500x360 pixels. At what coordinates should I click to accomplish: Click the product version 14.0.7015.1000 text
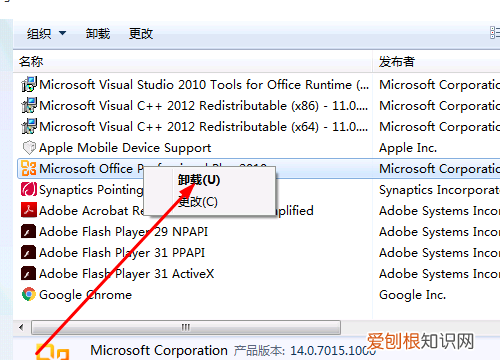pyautogui.click(x=333, y=350)
